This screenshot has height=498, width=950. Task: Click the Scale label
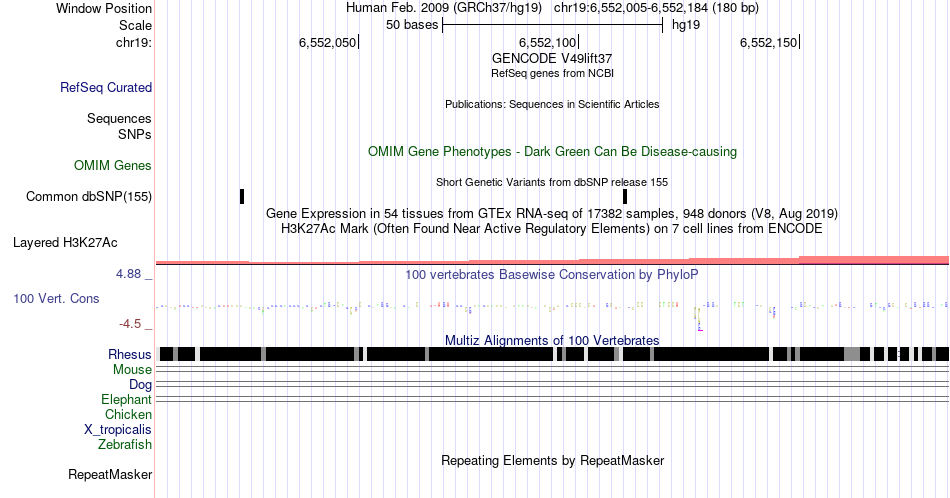click(x=135, y=25)
